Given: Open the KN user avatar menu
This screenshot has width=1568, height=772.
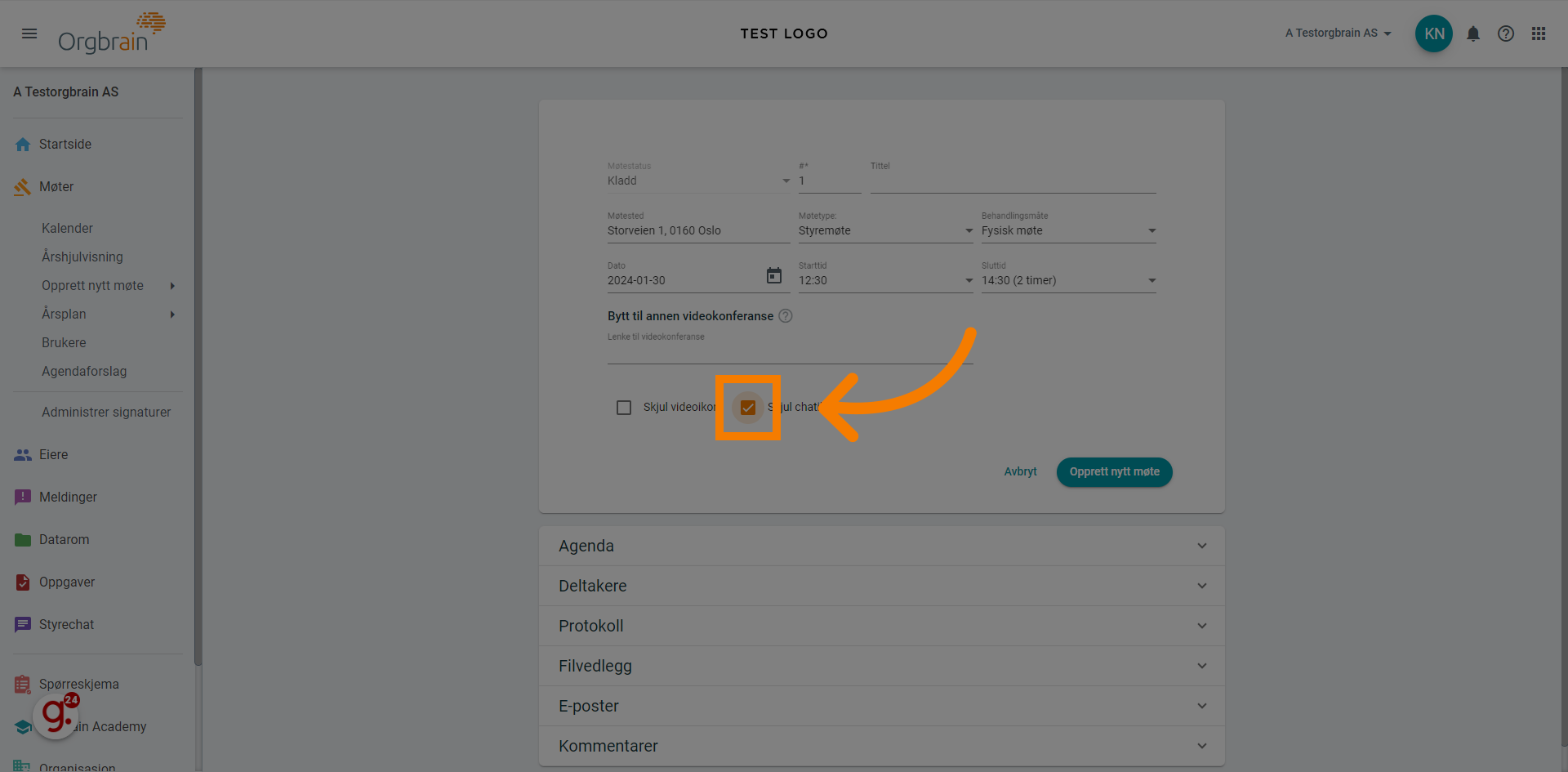Looking at the screenshot, I should point(1434,33).
